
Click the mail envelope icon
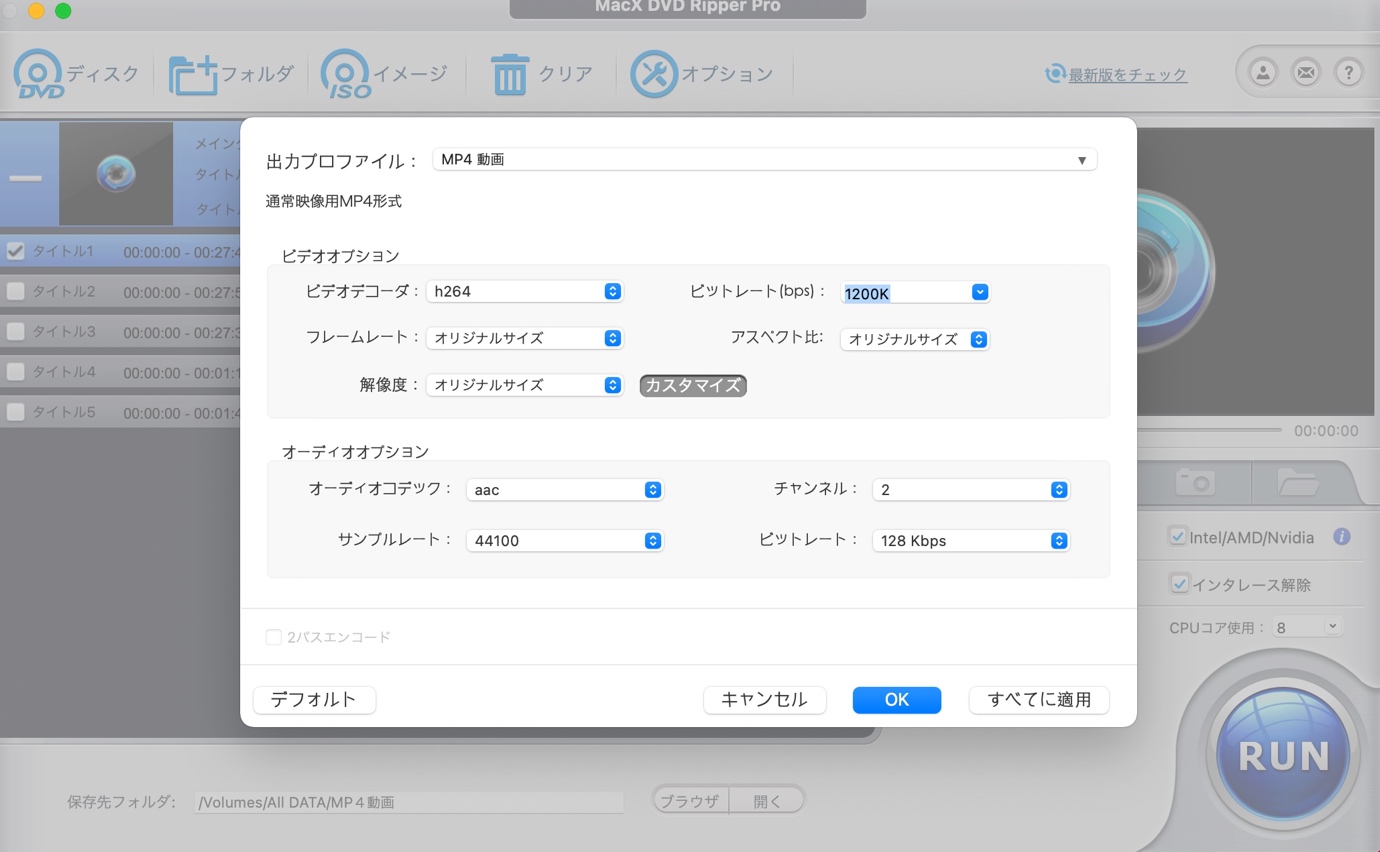point(1306,72)
